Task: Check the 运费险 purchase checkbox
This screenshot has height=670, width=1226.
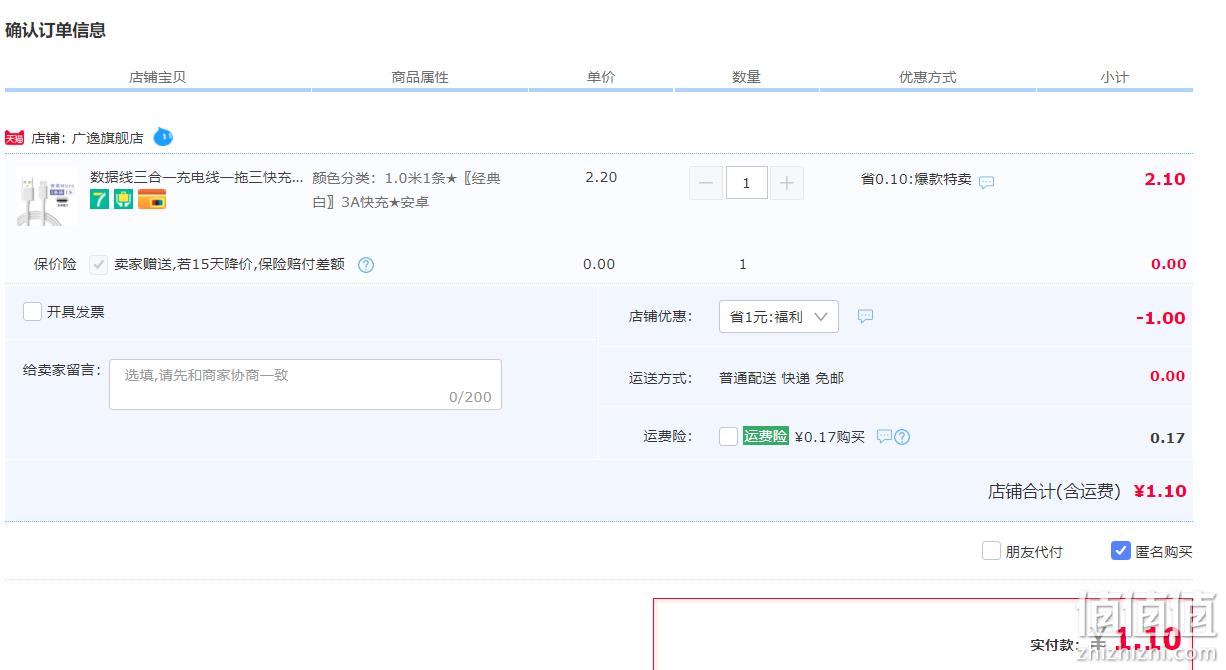Action: click(729, 437)
